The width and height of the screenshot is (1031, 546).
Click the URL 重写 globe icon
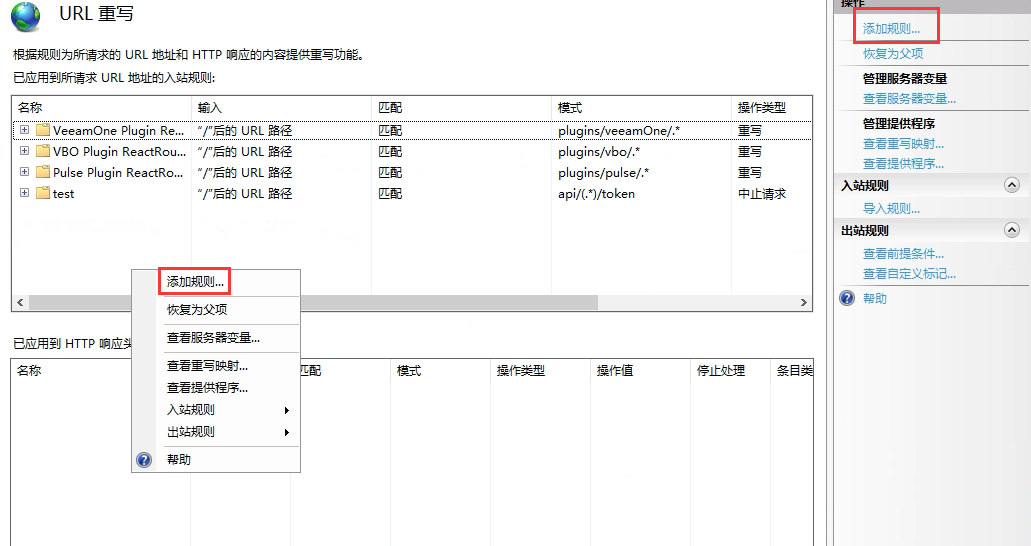pyautogui.click(x=26, y=16)
